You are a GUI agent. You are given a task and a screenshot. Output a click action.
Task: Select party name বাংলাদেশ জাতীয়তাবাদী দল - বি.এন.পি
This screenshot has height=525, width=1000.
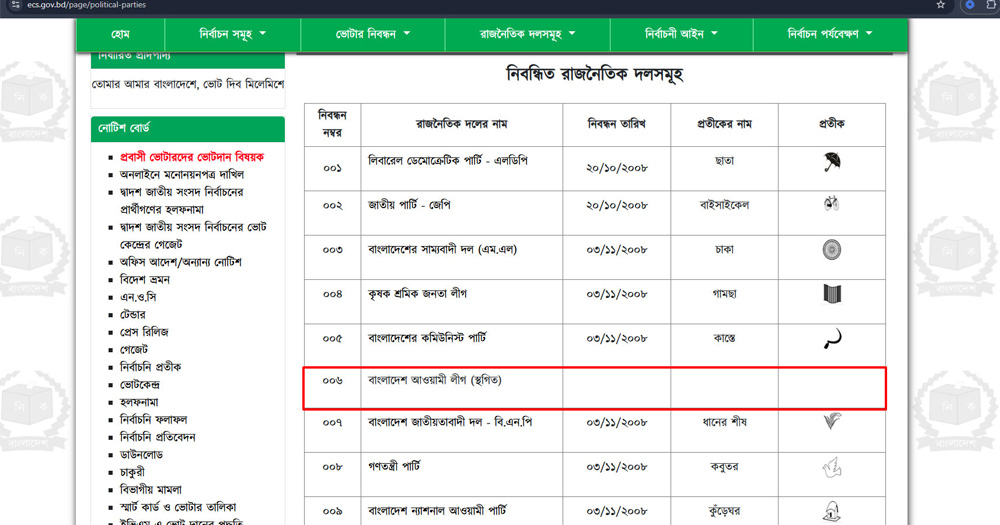(x=450, y=422)
